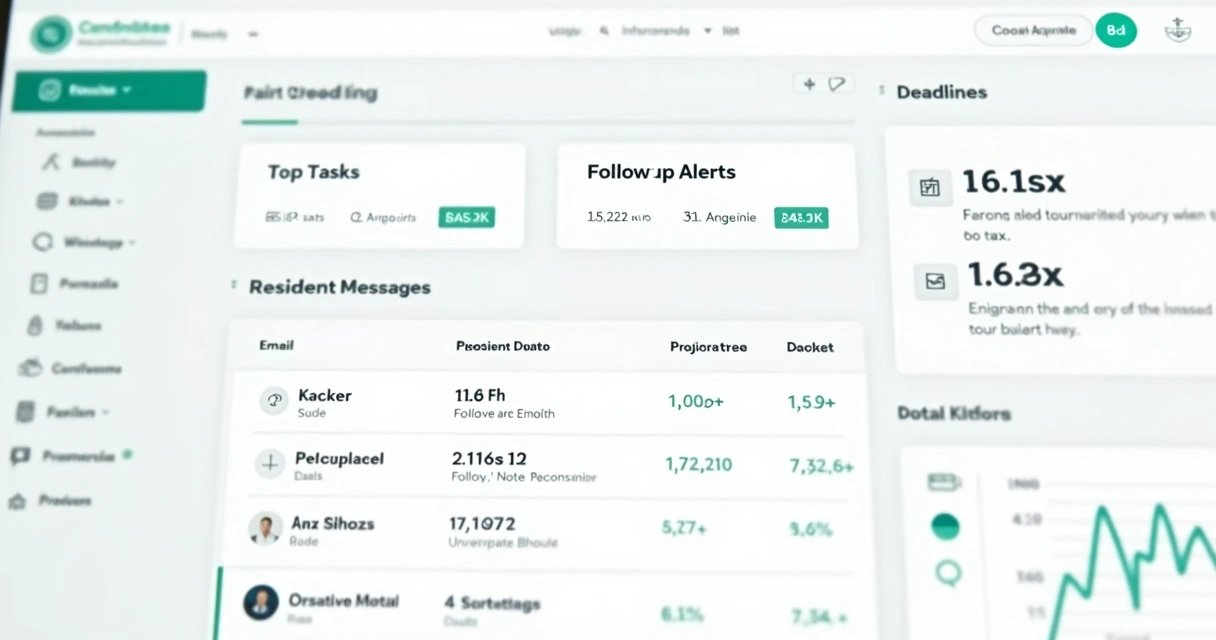Click the Contfueome sidebar icon
Viewport: 1216px width, 640px height.
coord(30,368)
